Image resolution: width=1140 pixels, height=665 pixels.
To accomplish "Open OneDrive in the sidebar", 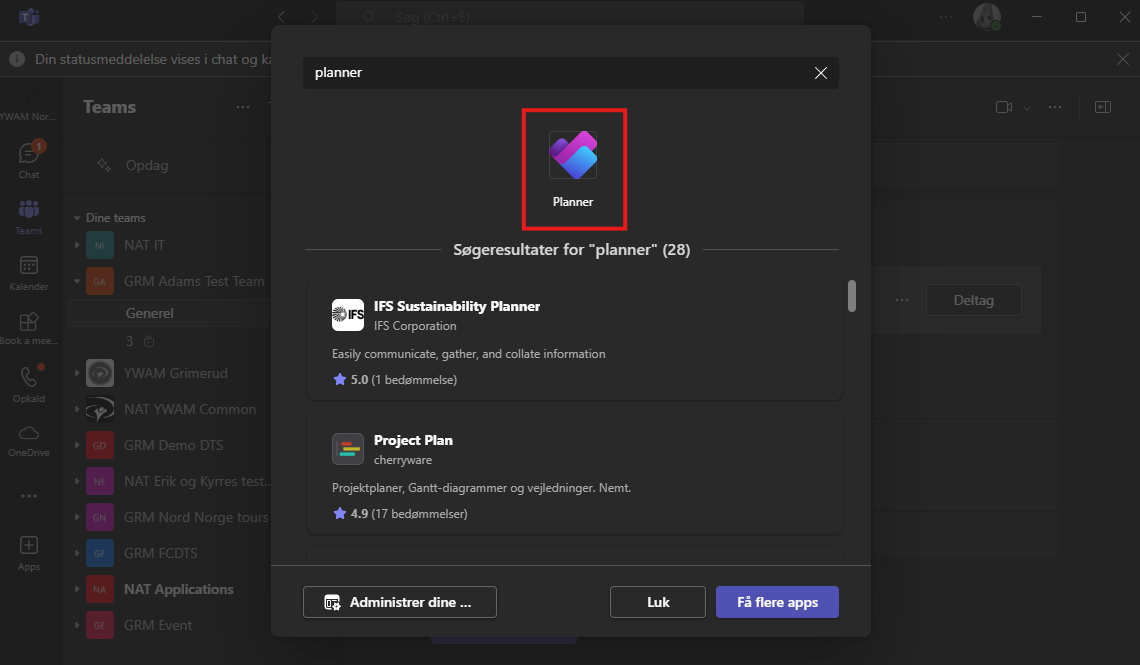I will click(29, 440).
